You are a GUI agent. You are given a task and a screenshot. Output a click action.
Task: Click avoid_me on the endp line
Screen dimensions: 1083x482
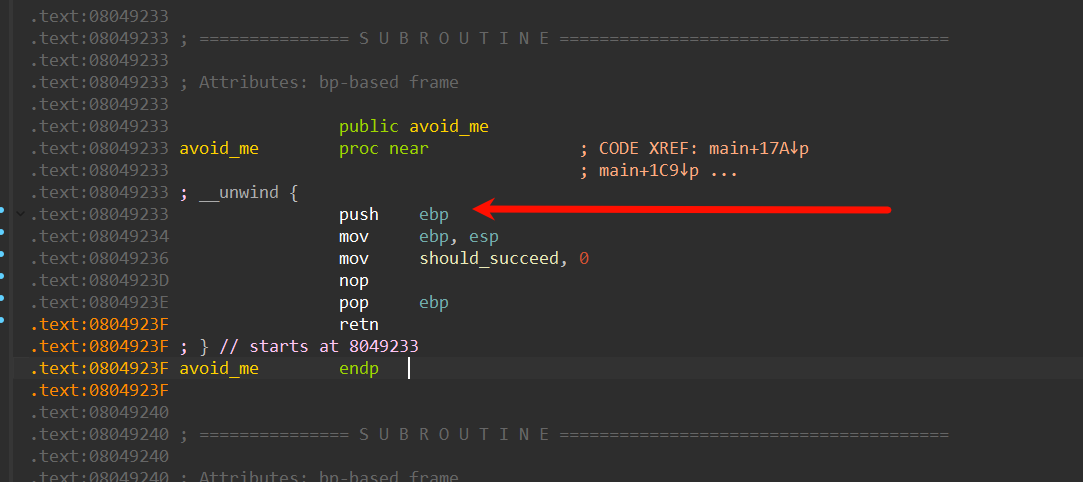coord(219,369)
